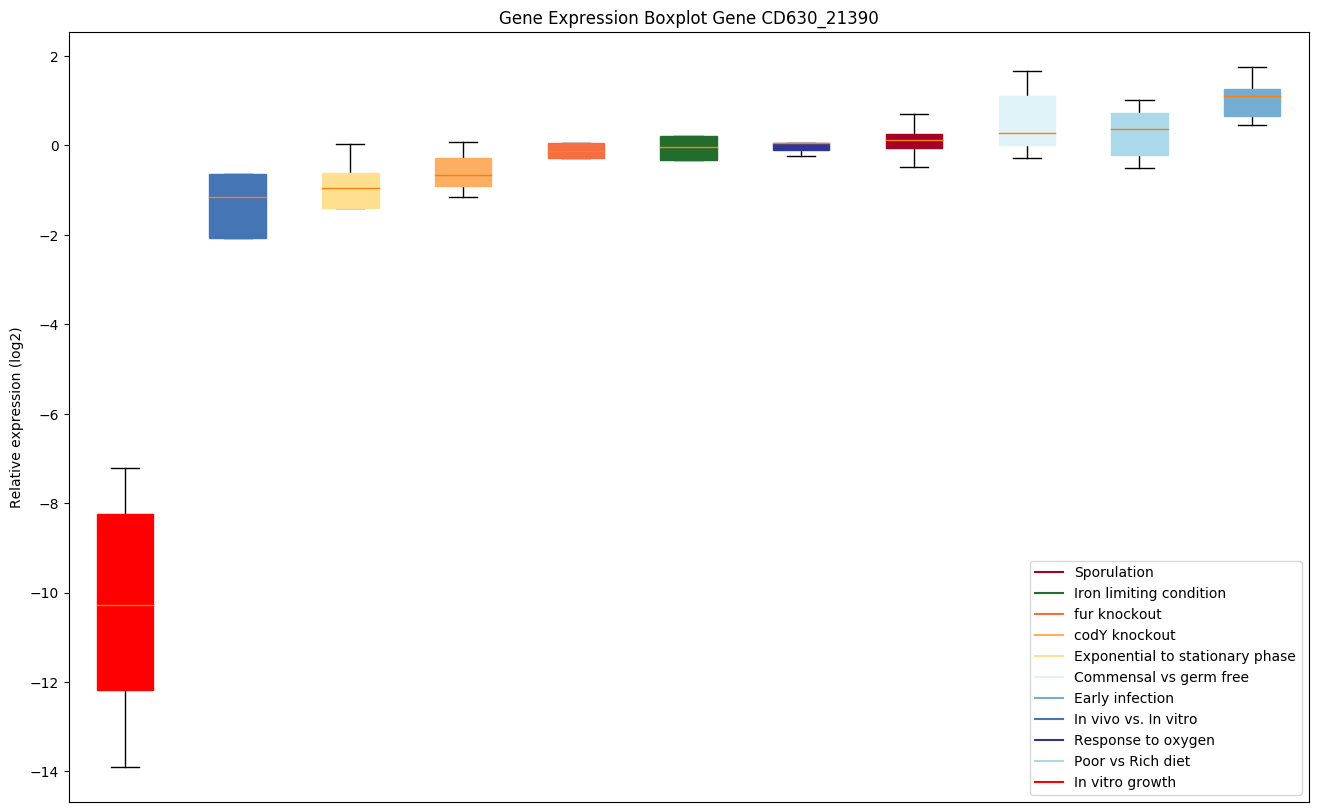Click the Relative expression (log2) axis label
This screenshot has height=812, width=1318.
(x=16, y=417)
